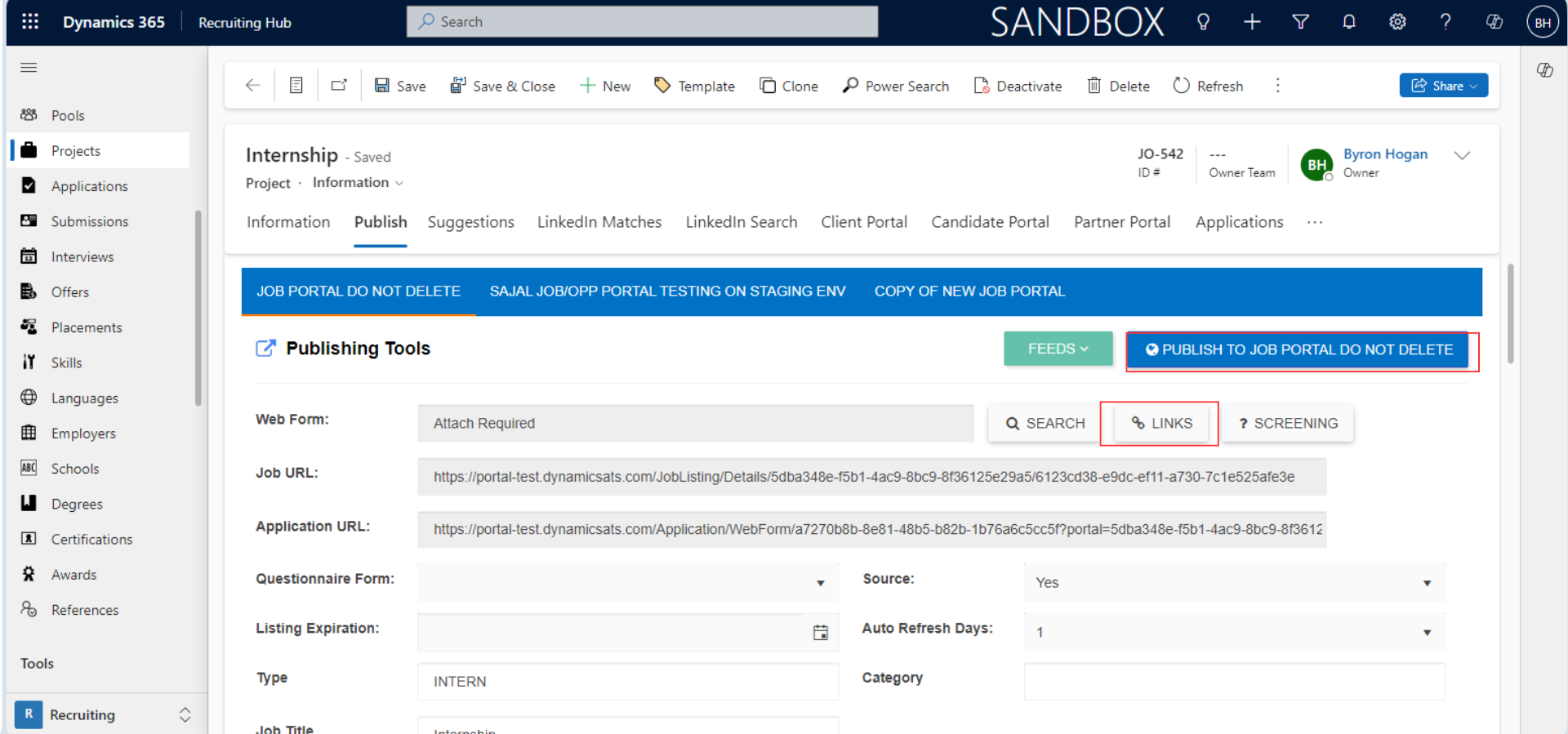Click the Publishing Tools external link icon

coord(265,349)
